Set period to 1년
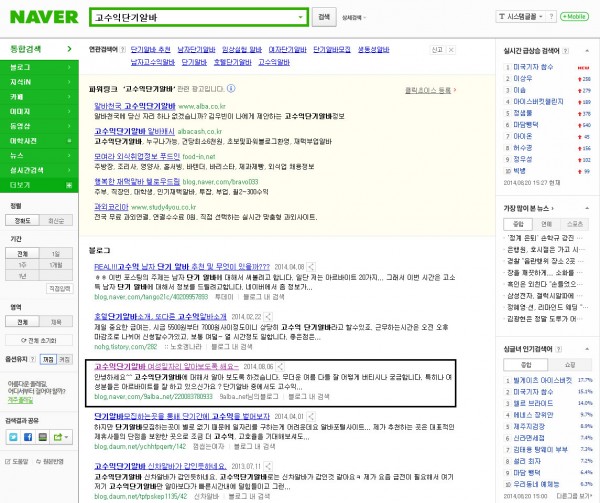Viewport: 600px width, 503px height. coord(22,276)
